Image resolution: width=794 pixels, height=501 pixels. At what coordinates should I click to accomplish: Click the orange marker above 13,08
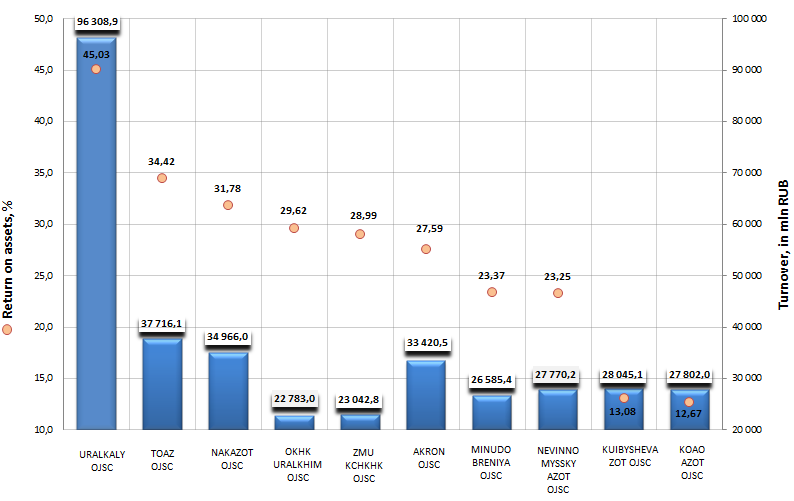tap(624, 398)
